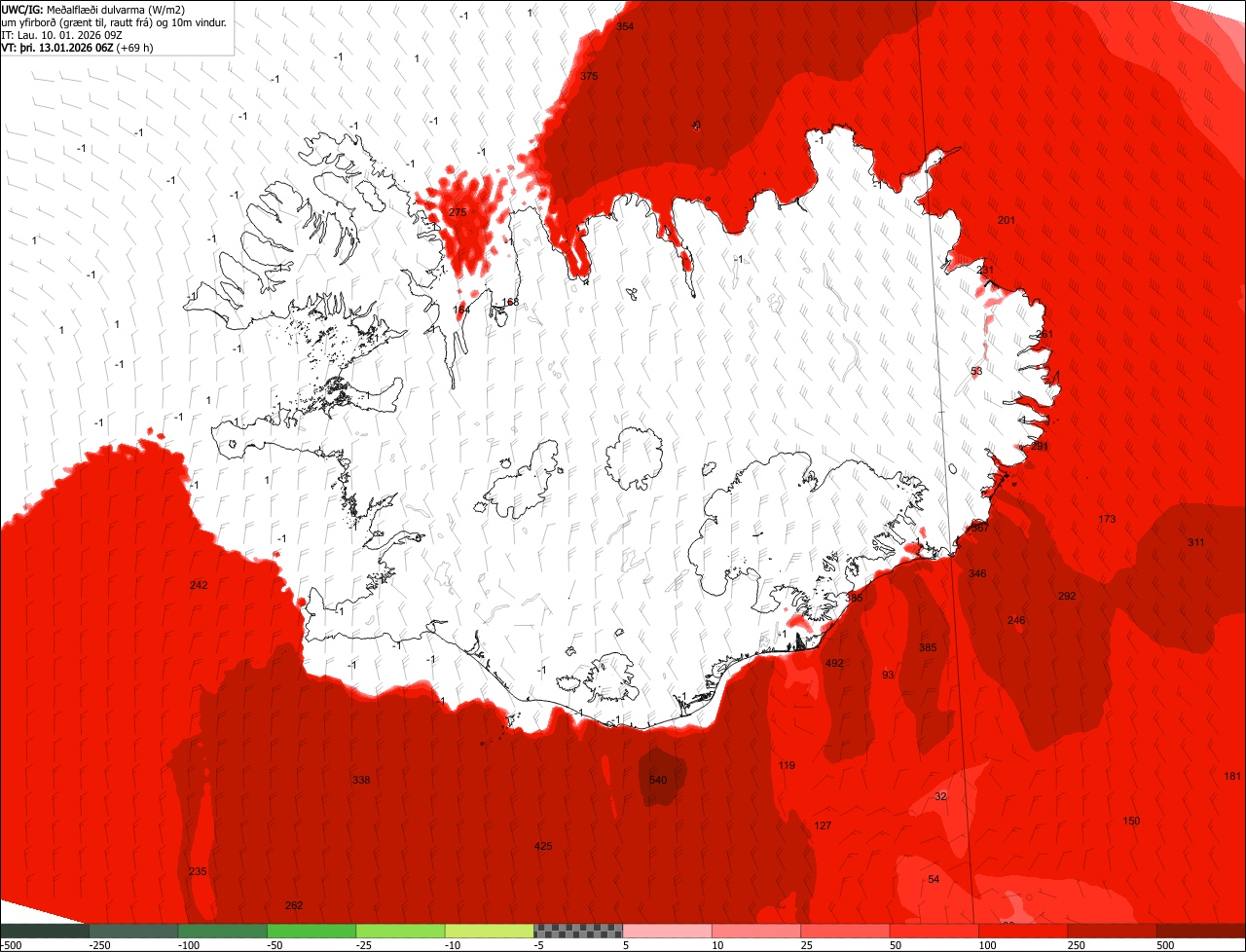Click the 127 flux value on the map

click(823, 825)
